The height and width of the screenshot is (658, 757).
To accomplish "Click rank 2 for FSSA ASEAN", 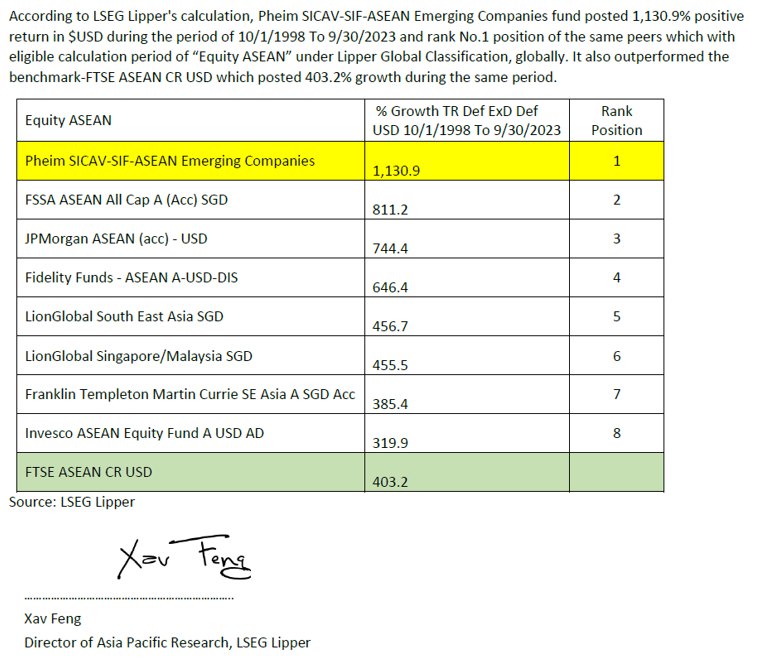I will click(617, 200).
